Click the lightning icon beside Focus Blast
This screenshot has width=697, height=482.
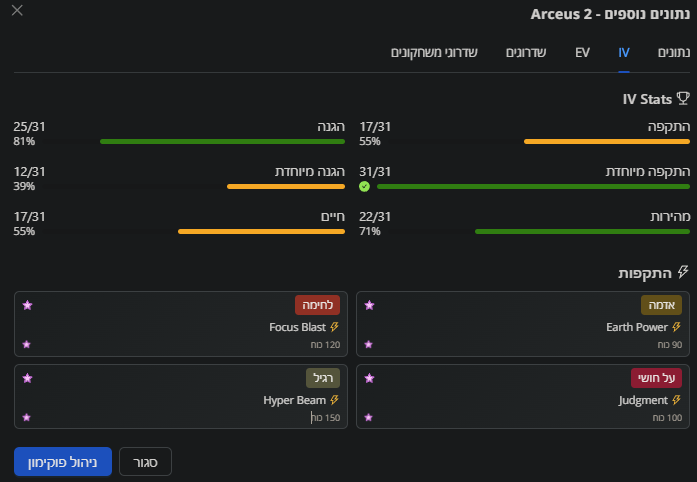pos(334,327)
